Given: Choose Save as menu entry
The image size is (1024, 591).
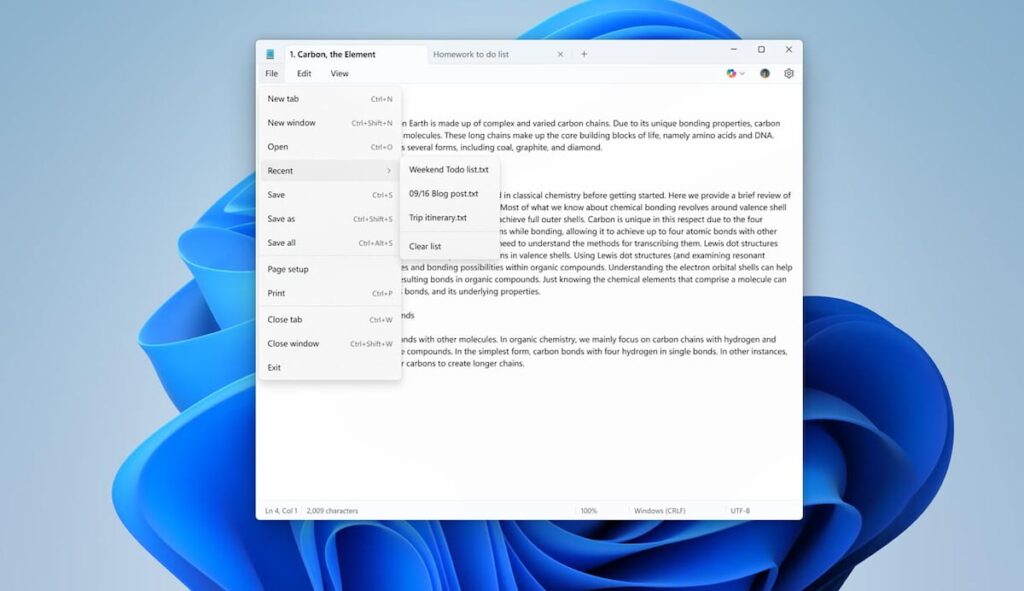Looking at the screenshot, I should [x=330, y=219].
